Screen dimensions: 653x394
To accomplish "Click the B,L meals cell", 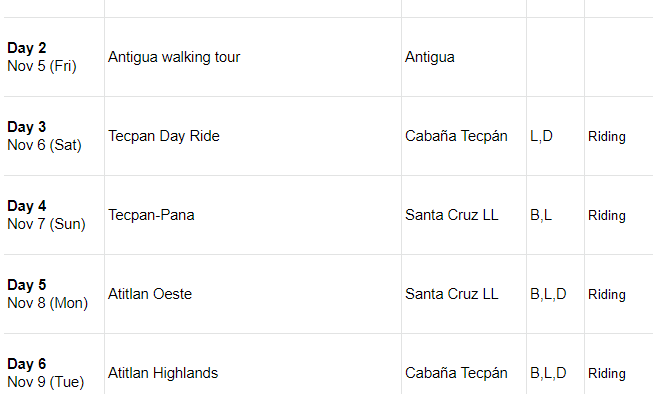I will (555, 215).
